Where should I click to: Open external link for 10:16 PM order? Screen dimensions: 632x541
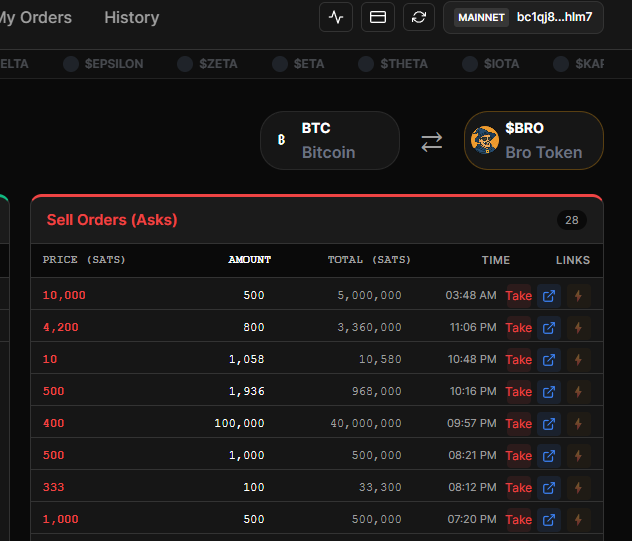549,392
